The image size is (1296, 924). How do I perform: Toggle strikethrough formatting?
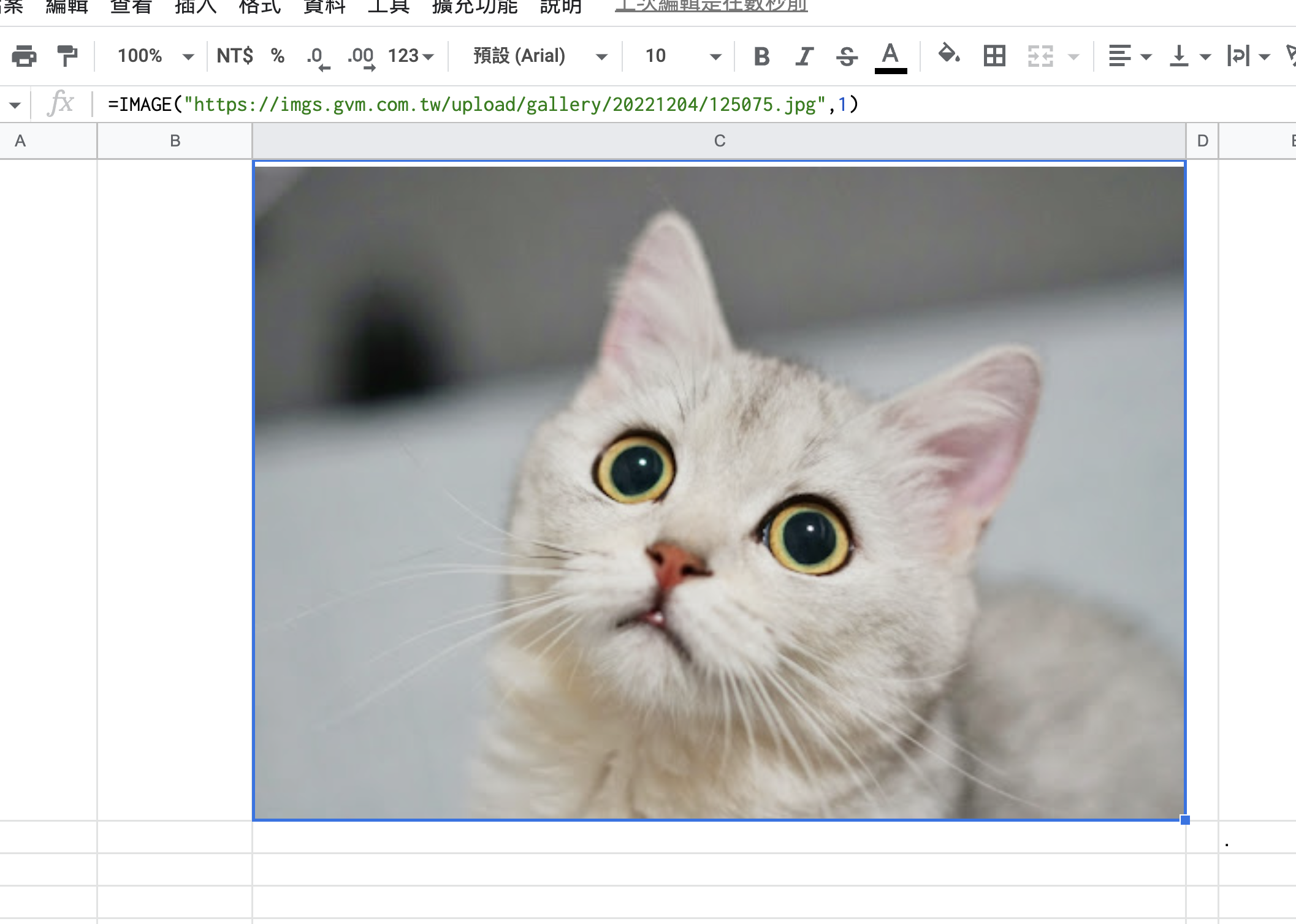pos(847,56)
